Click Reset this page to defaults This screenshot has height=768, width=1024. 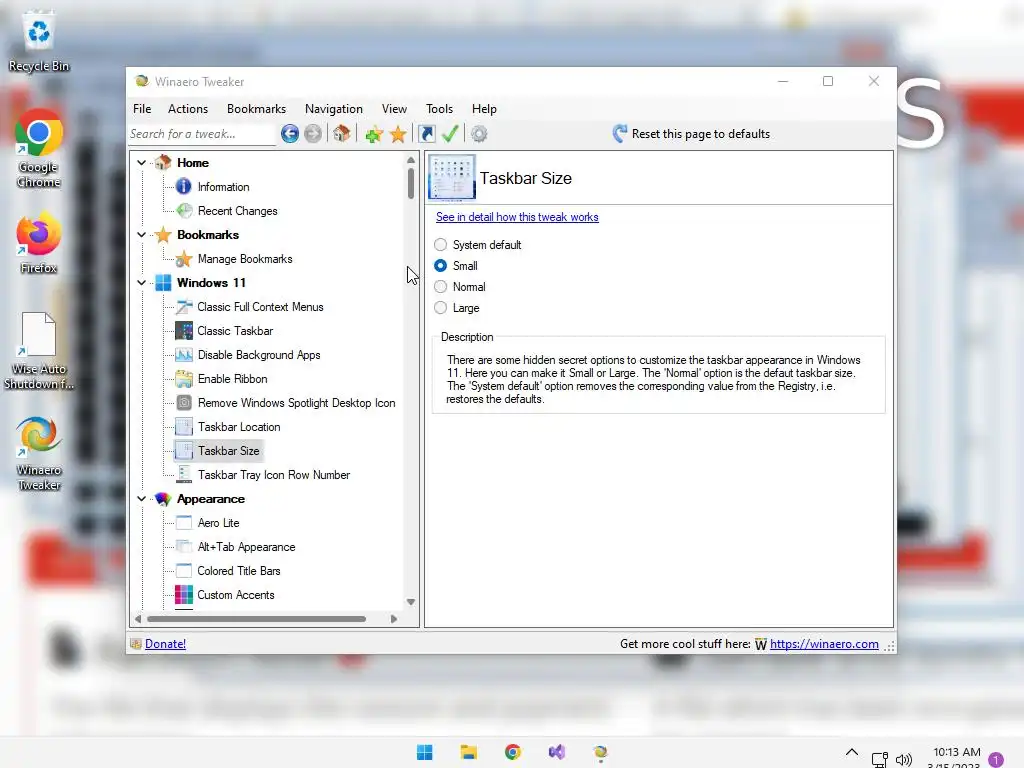click(692, 134)
